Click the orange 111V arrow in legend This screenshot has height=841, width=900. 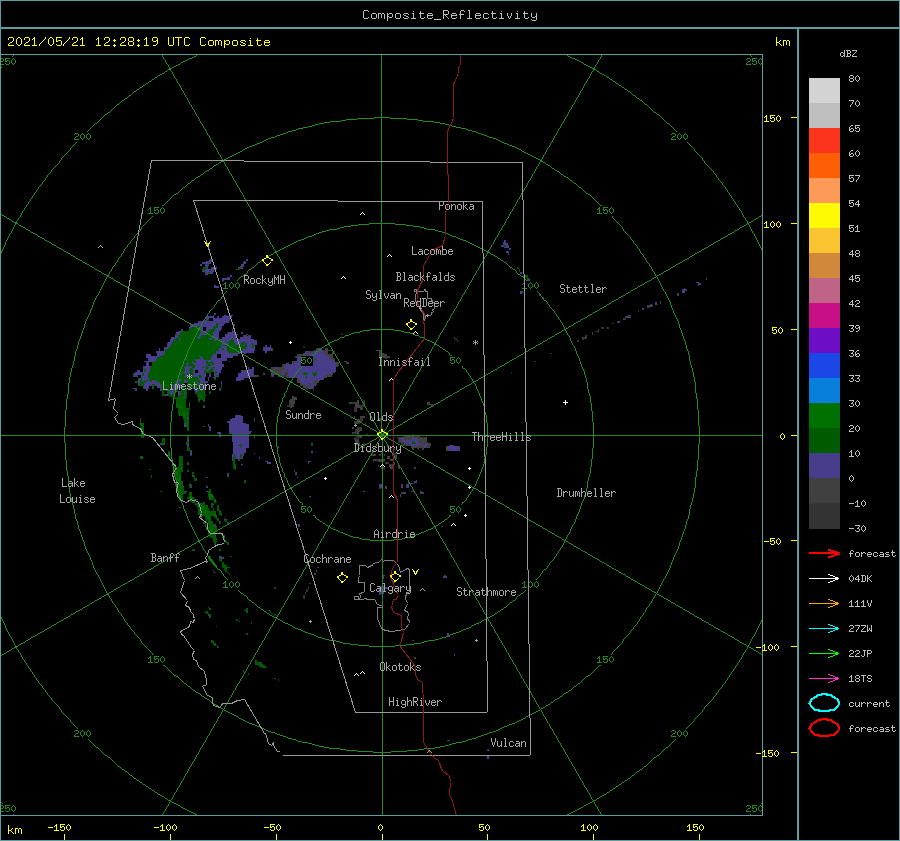824,603
